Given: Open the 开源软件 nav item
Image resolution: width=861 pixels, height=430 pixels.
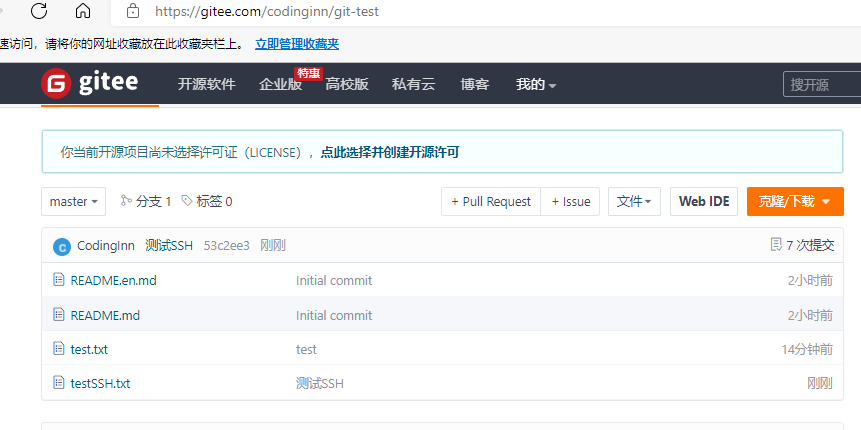Looking at the screenshot, I should (x=206, y=84).
